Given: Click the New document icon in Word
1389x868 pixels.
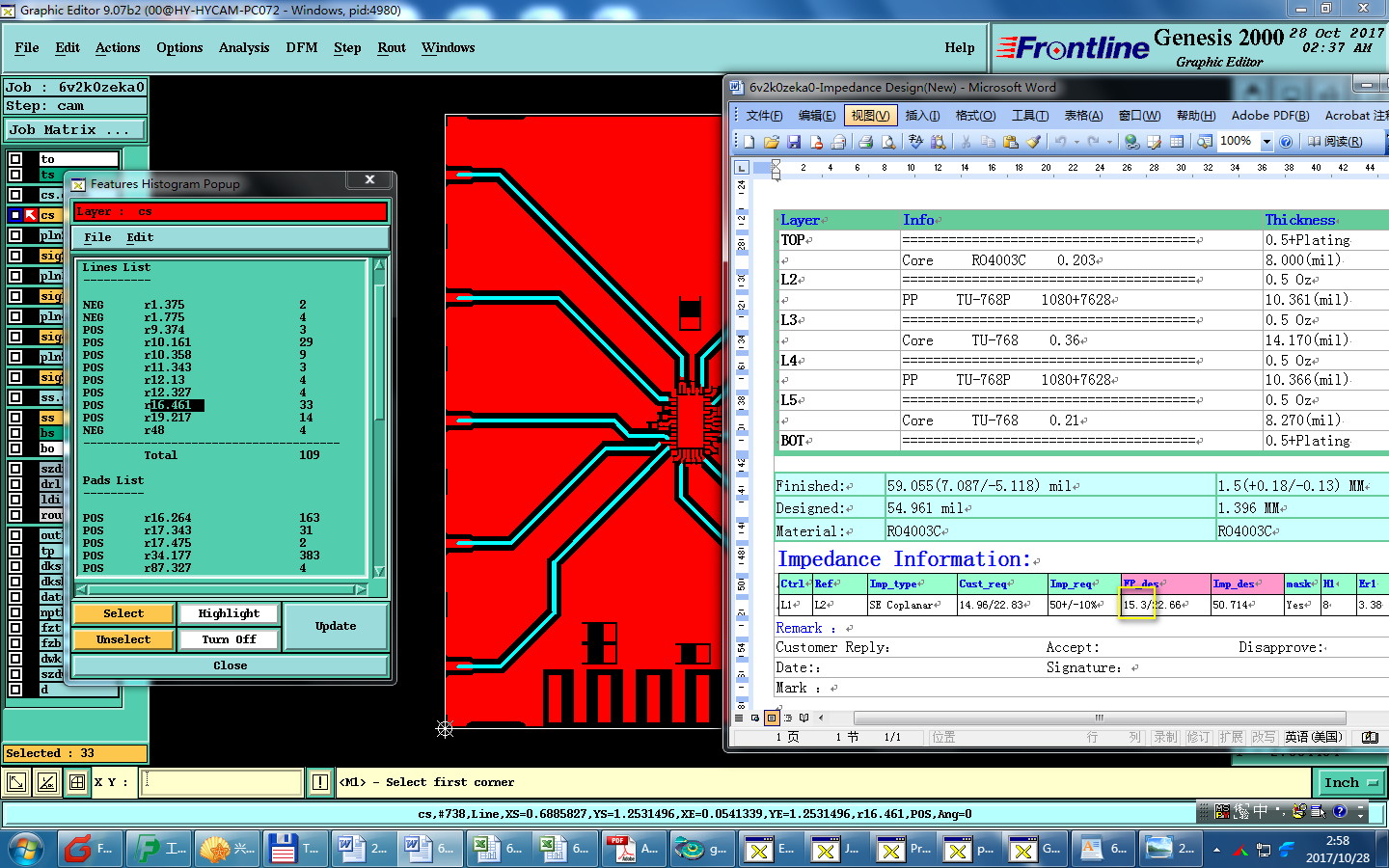Looking at the screenshot, I should 749,142.
